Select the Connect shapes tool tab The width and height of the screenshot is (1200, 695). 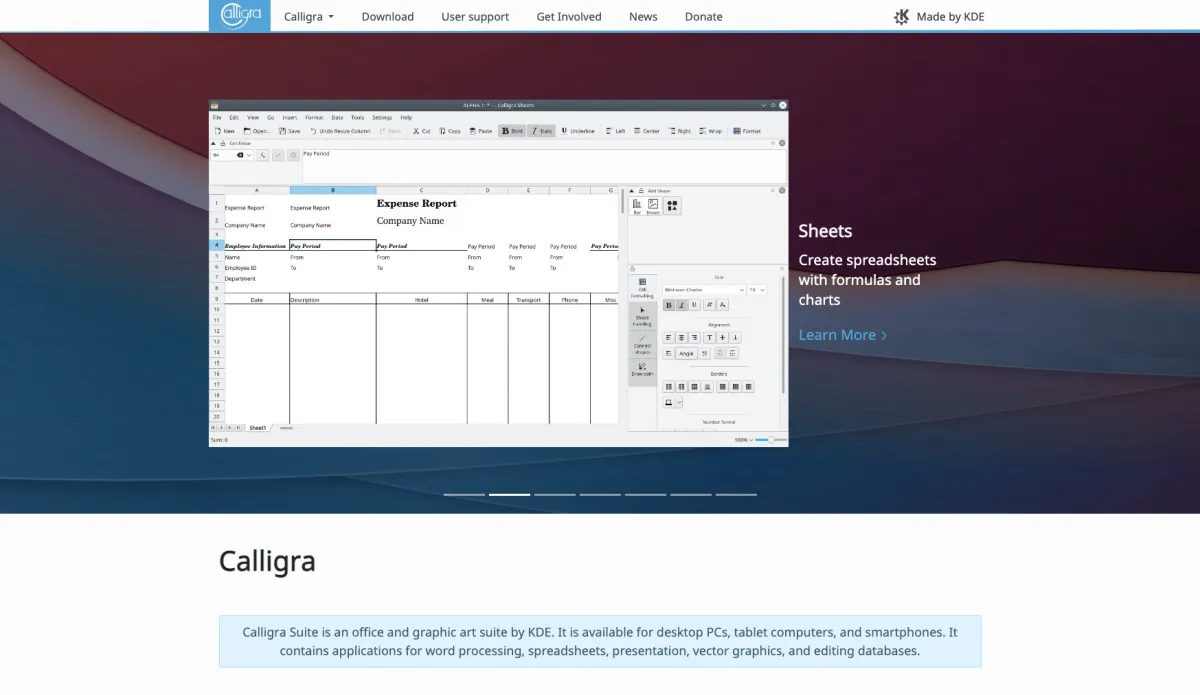click(x=642, y=345)
